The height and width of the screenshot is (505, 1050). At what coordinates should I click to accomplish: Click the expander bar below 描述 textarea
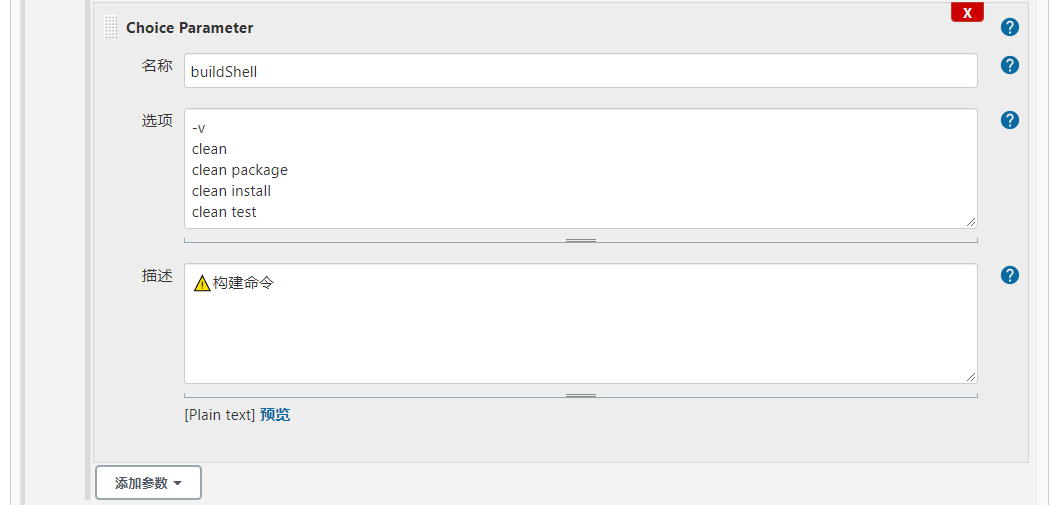(x=581, y=395)
